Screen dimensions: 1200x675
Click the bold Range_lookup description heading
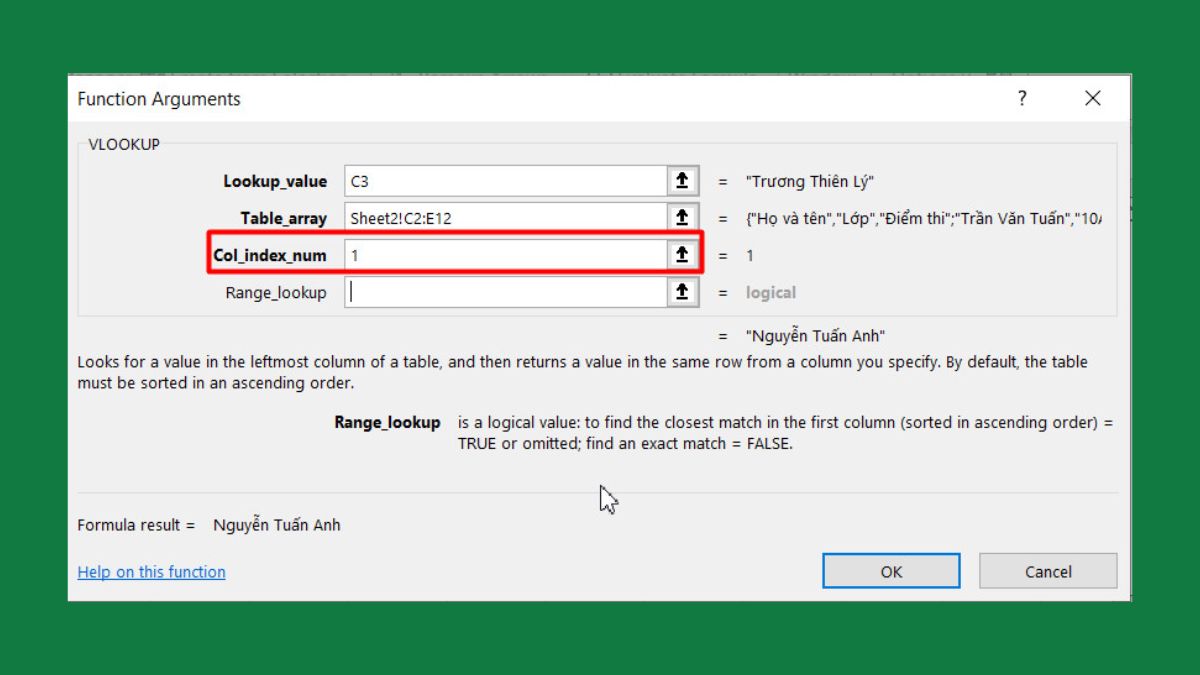pos(387,422)
